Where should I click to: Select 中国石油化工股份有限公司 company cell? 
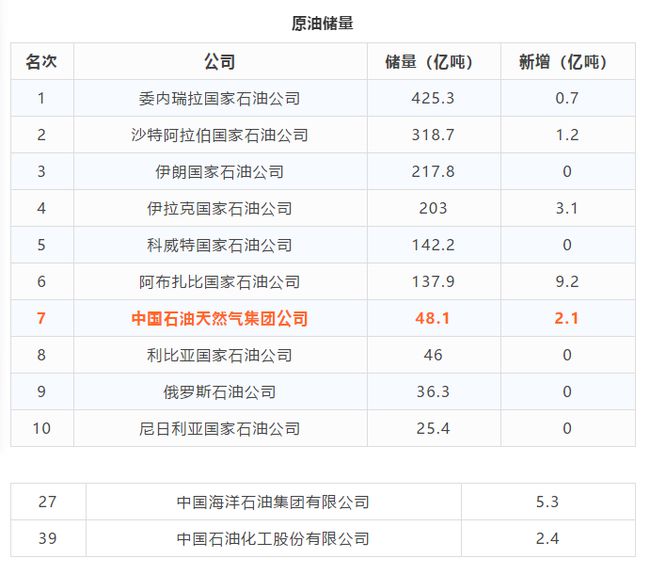coord(273,538)
